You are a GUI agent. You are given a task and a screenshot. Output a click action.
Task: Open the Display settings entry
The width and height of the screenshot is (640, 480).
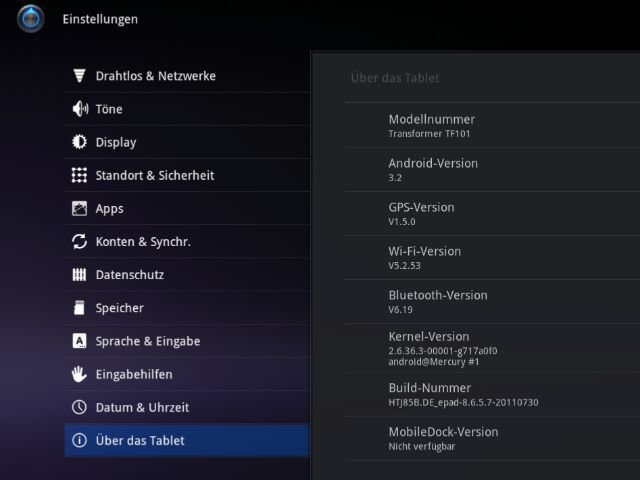[x=187, y=142]
